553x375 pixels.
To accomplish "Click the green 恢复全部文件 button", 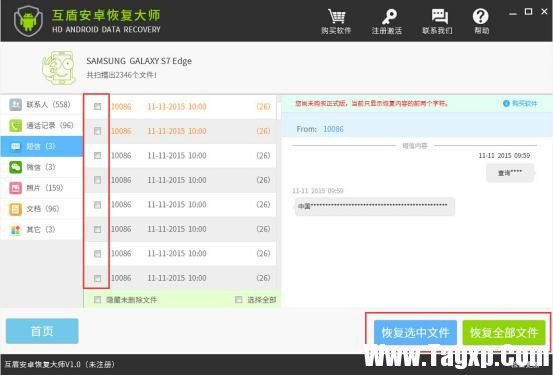I will tap(504, 332).
